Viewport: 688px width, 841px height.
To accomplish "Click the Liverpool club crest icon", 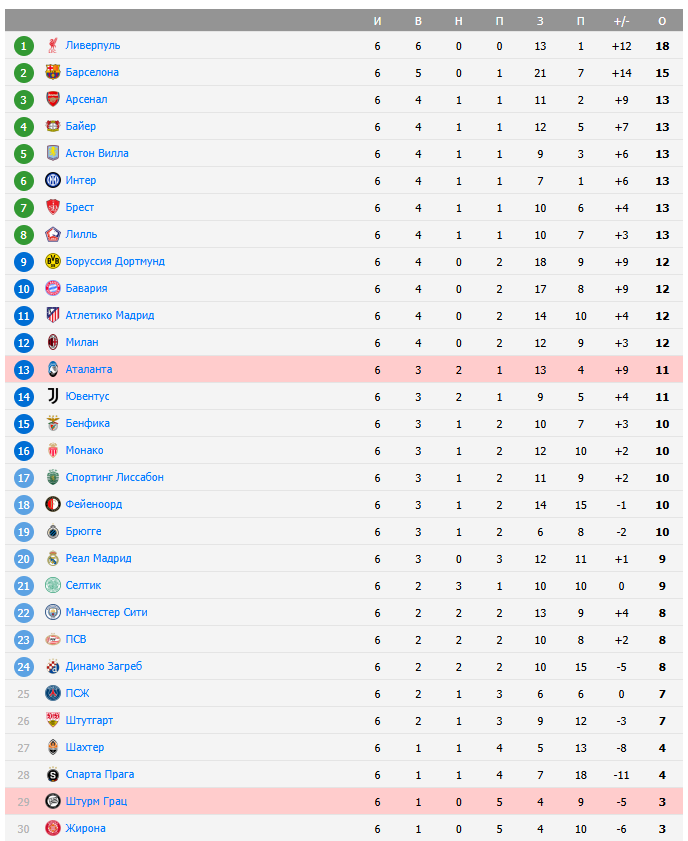I will click(53, 45).
